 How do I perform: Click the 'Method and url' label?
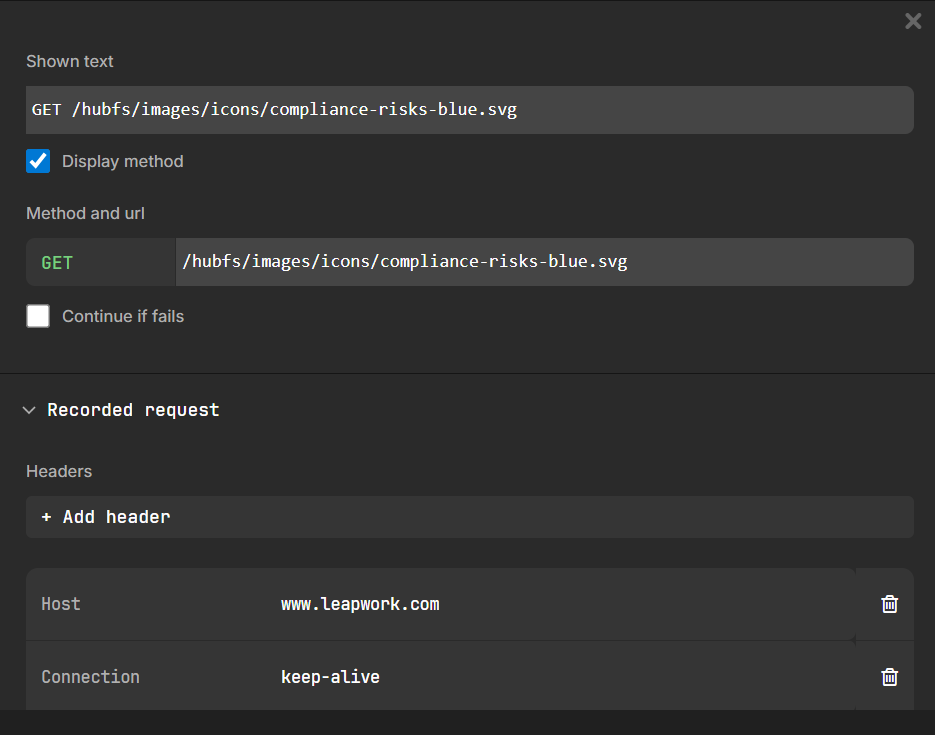point(85,213)
